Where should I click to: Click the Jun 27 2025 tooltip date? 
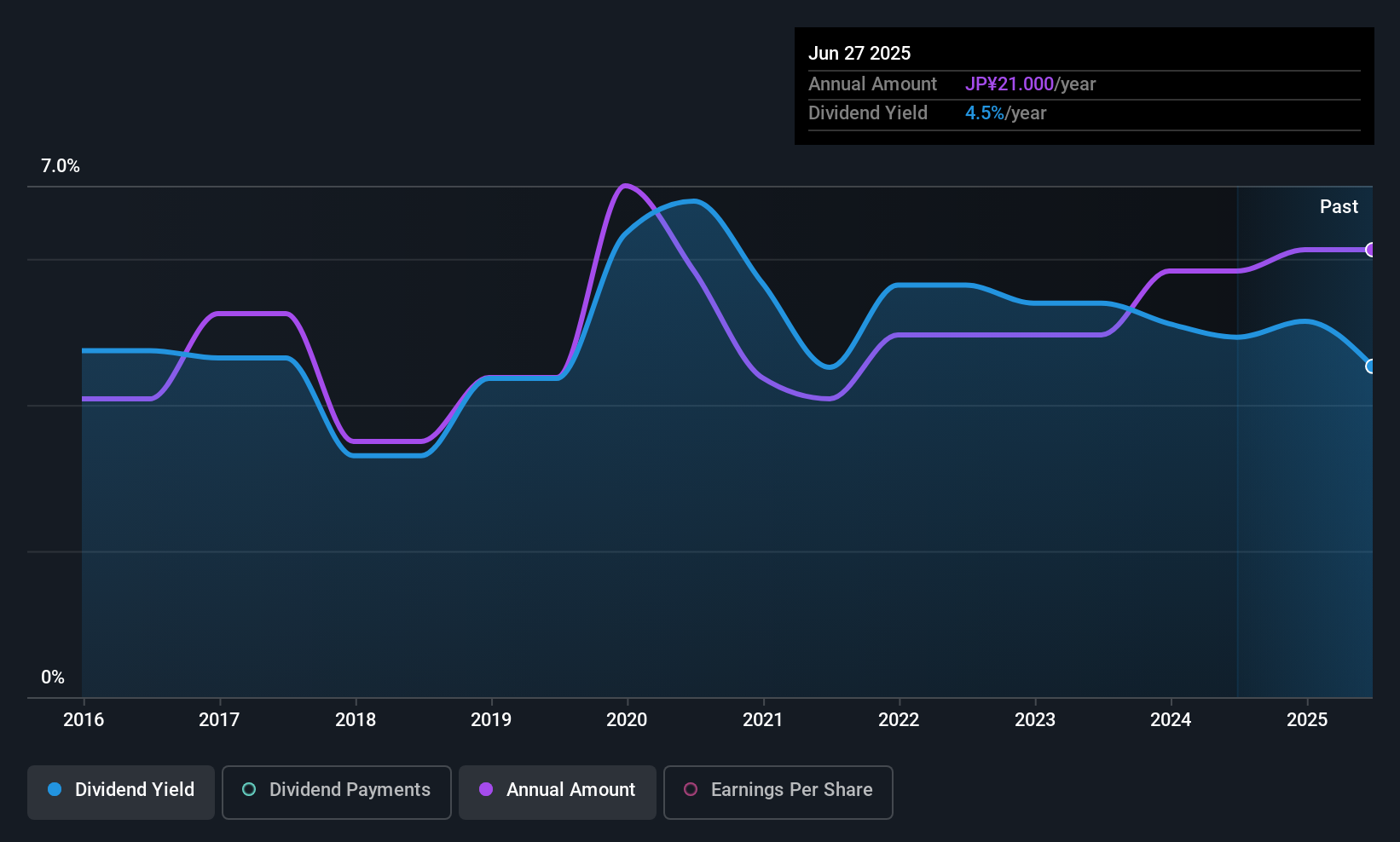pos(859,53)
